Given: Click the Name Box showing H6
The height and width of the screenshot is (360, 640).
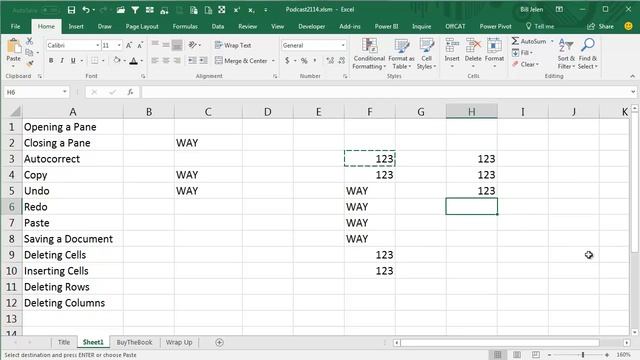Looking at the screenshot, I should coord(36,92).
